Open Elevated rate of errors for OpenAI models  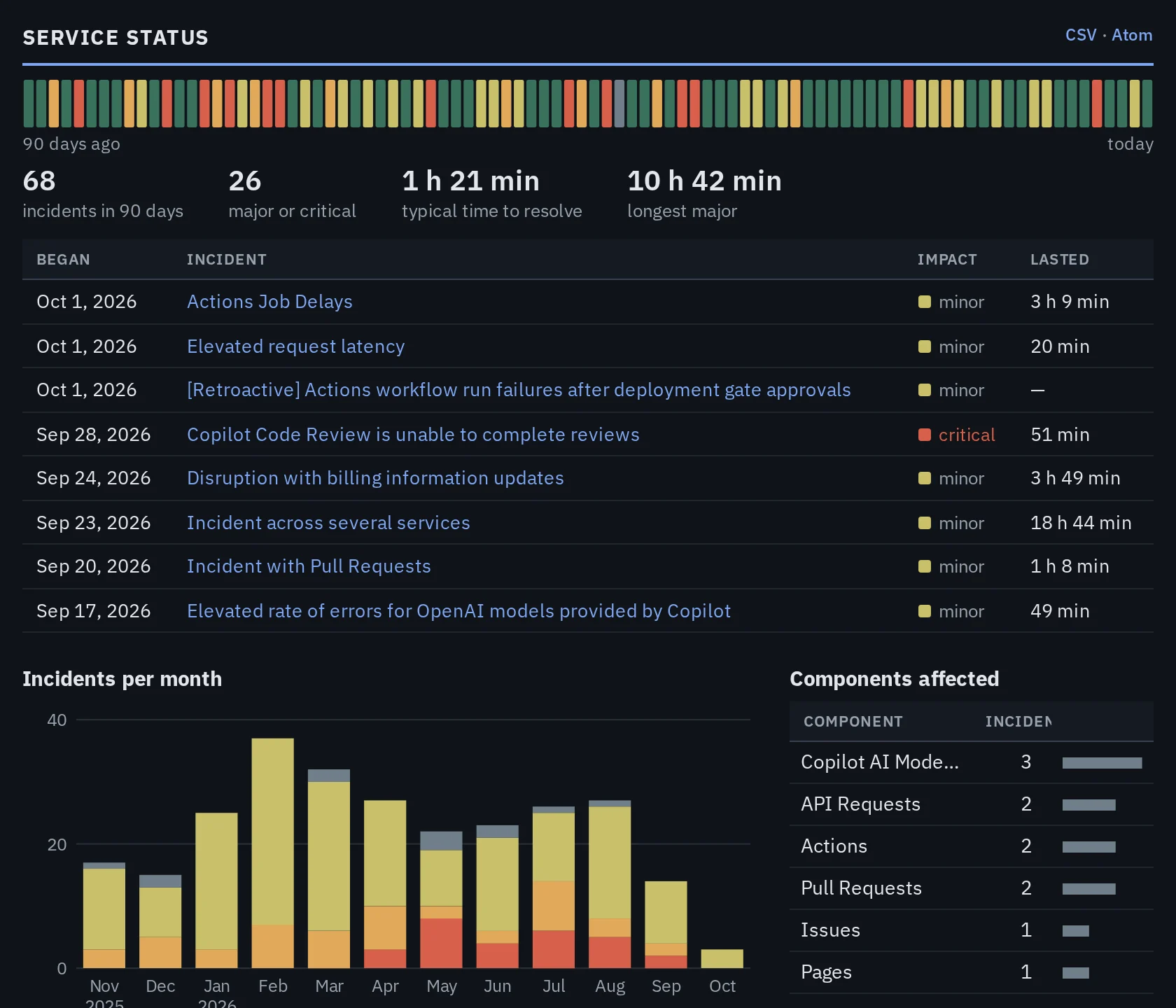pyautogui.click(x=458, y=611)
